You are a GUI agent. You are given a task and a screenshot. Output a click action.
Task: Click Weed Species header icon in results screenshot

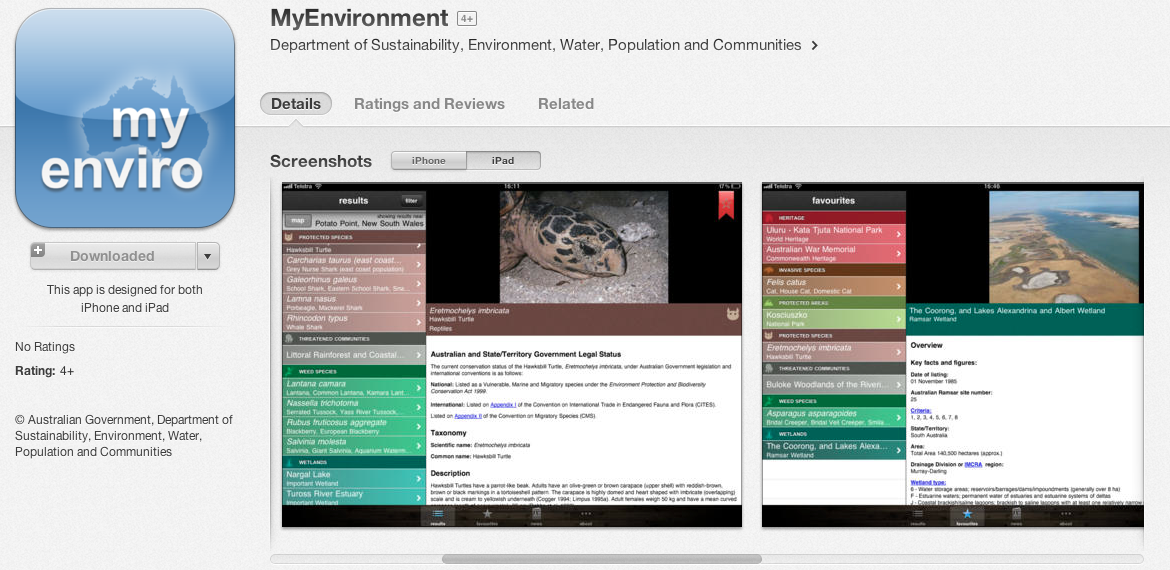click(x=289, y=371)
